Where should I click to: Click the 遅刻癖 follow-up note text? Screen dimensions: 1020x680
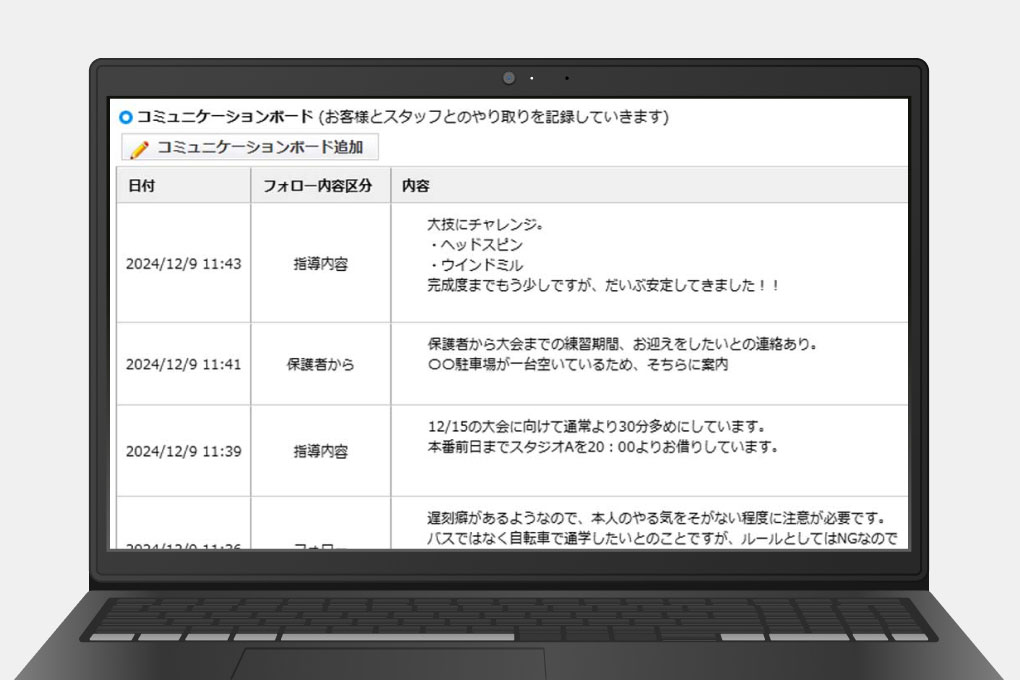tap(656, 518)
